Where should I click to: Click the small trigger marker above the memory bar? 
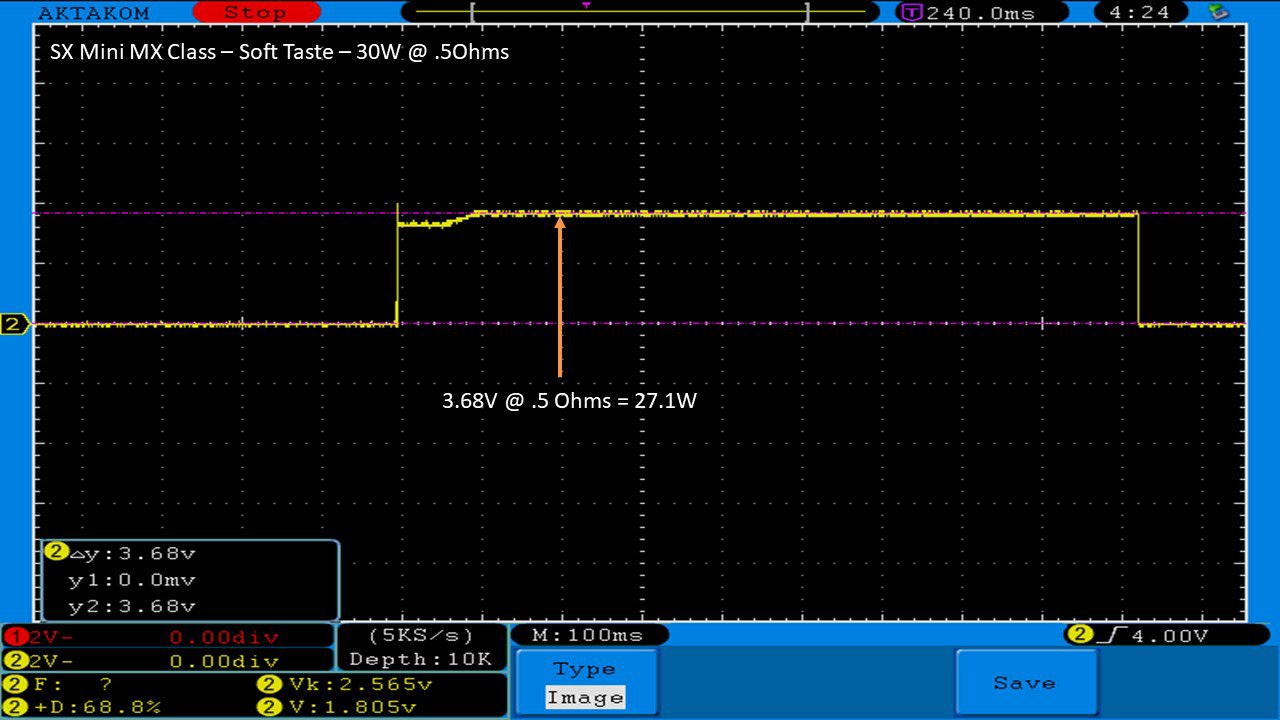coord(586,5)
